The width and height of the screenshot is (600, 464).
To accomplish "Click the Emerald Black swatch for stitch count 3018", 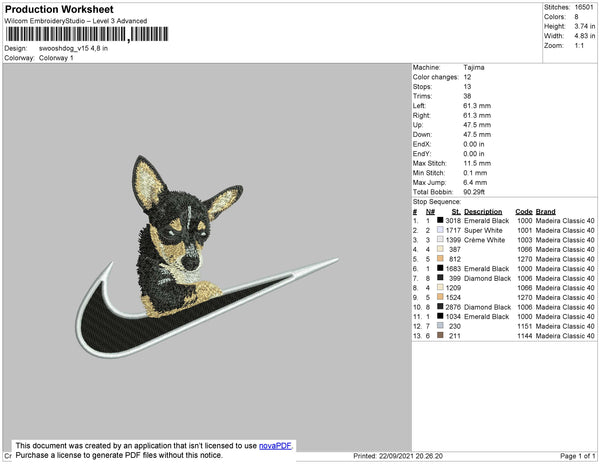I will coord(440,220).
